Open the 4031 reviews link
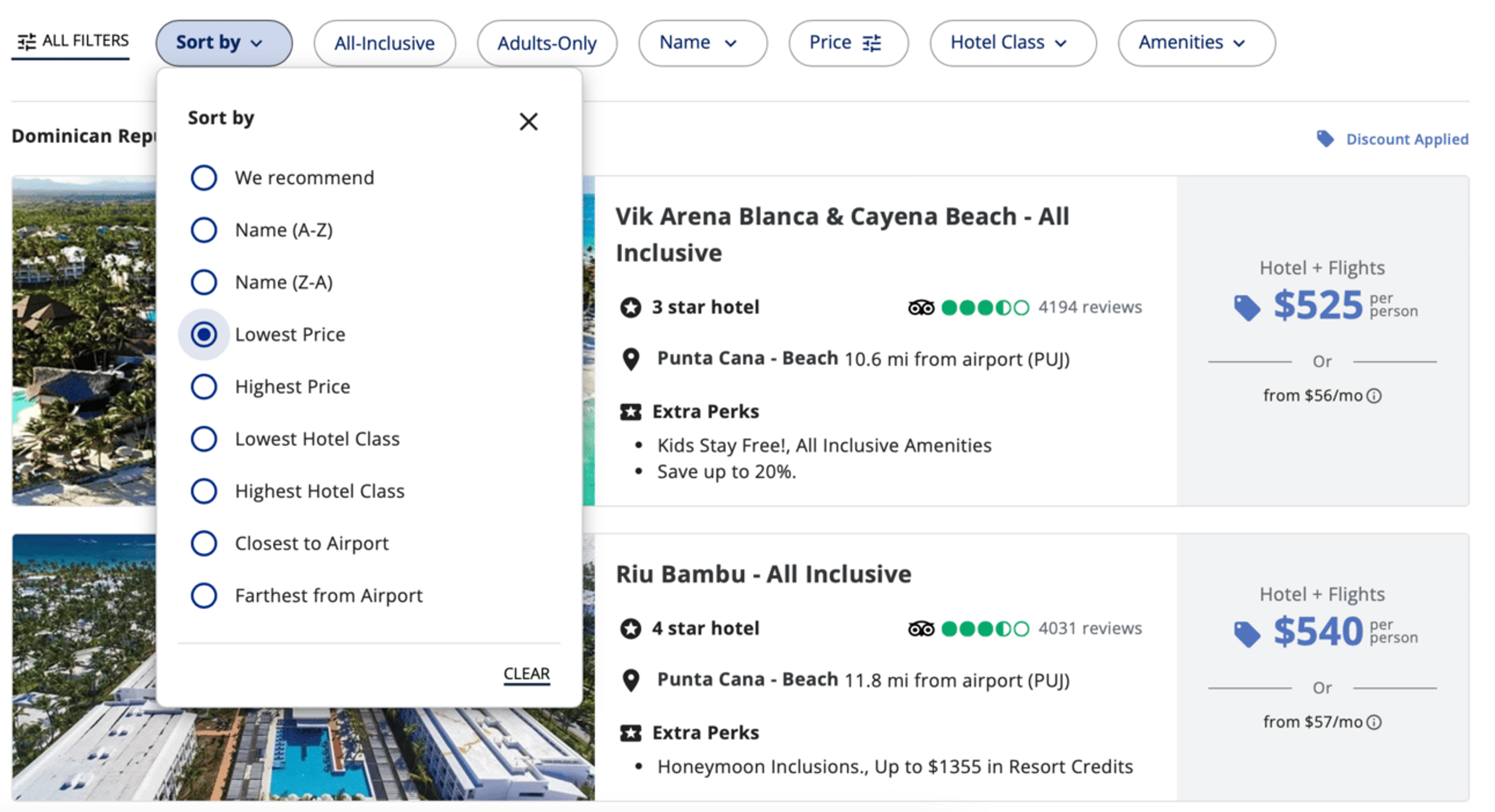 pyautogui.click(x=1090, y=629)
